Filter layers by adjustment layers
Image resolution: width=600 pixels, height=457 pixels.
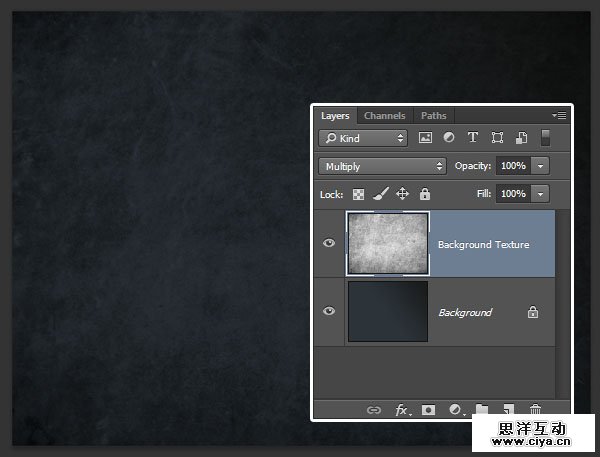(x=448, y=138)
